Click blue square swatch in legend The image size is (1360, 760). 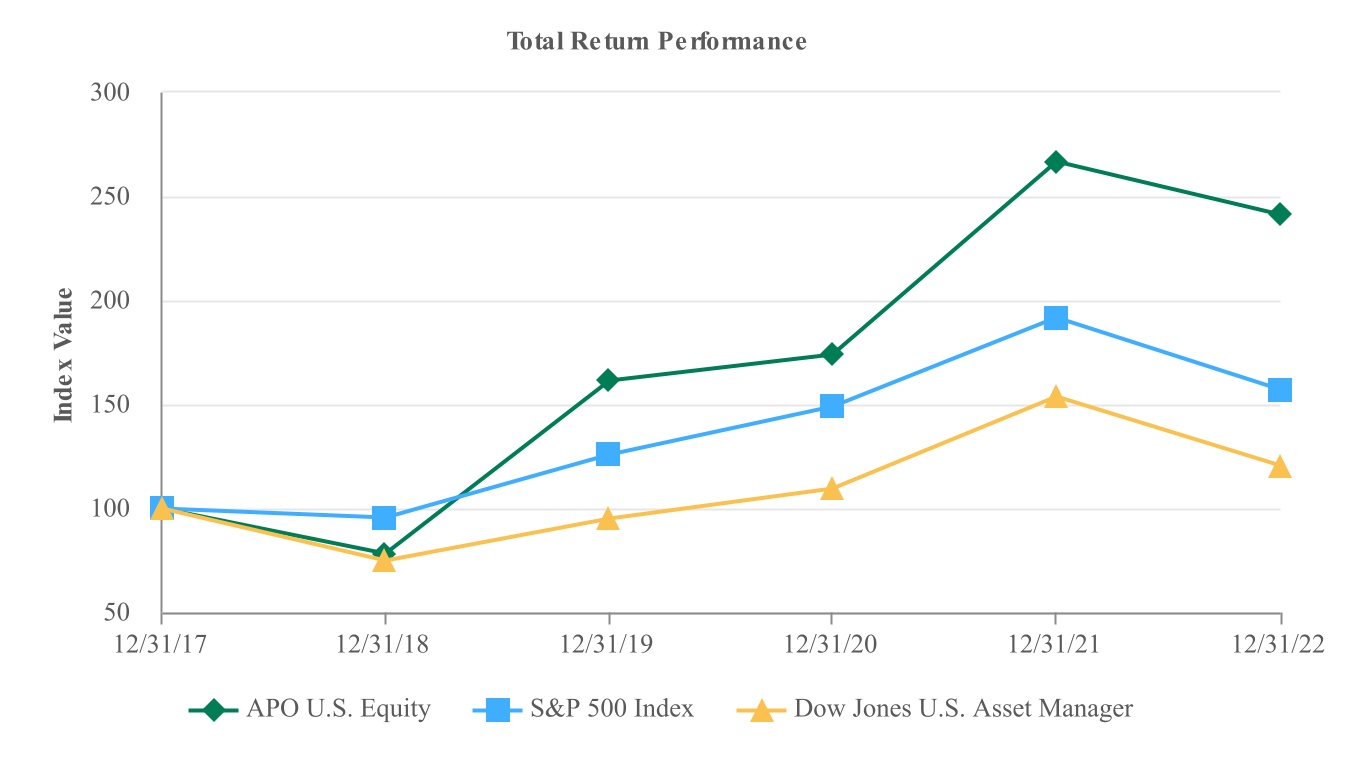point(497,710)
